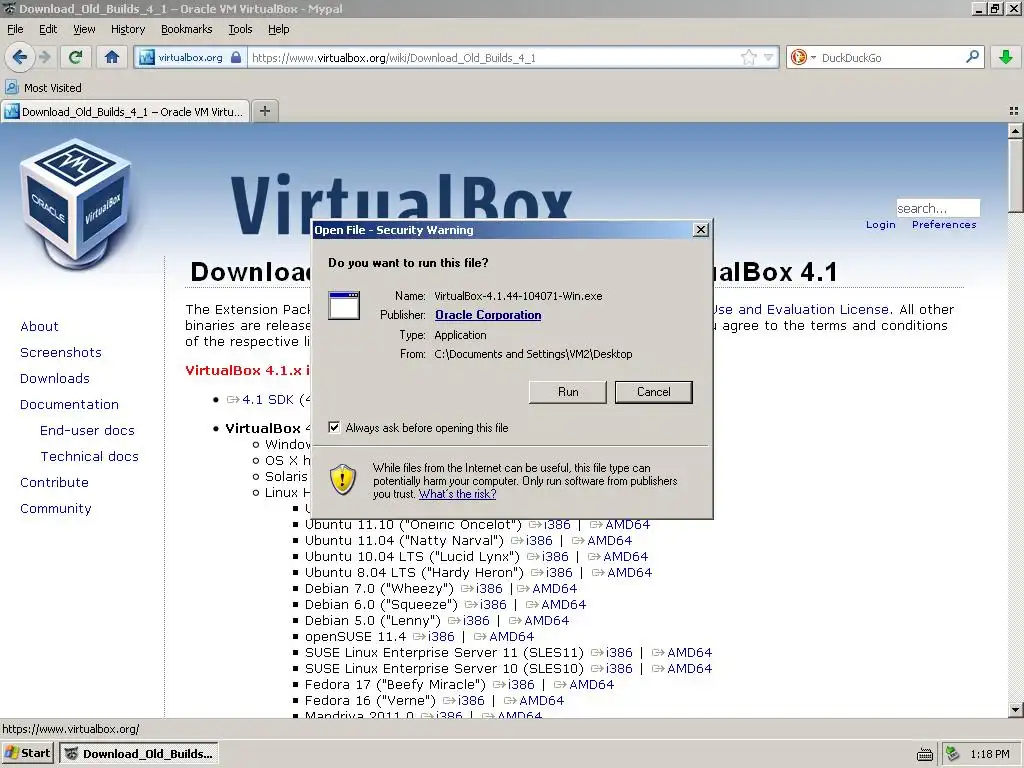Reload the page with the refresh icon
Image resolution: width=1024 pixels, height=768 pixels.
(76, 57)
